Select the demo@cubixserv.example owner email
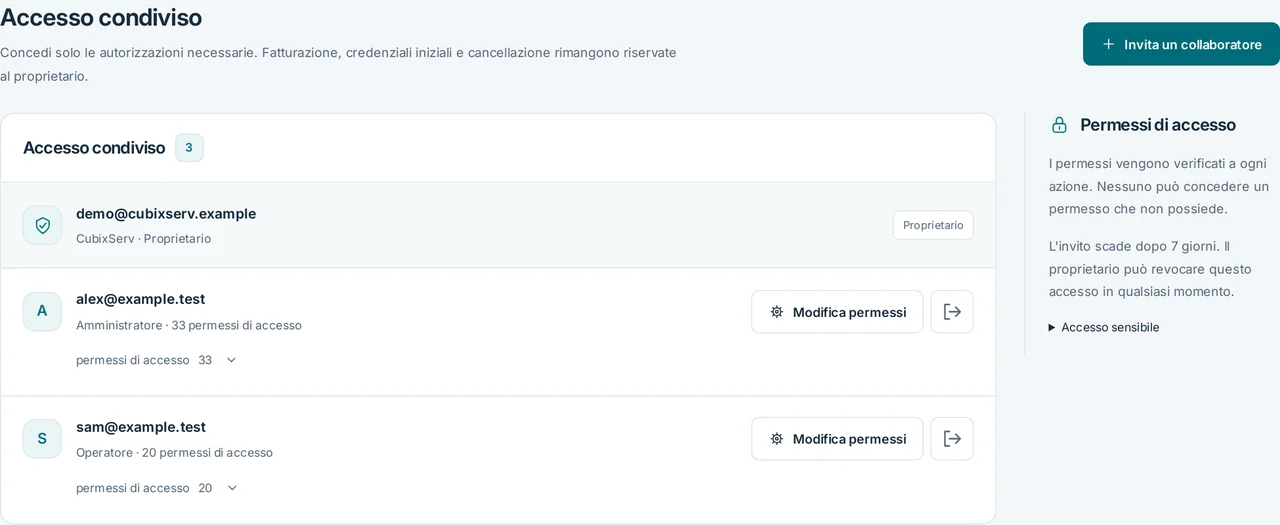1280x525 pixels. [166, 214]
